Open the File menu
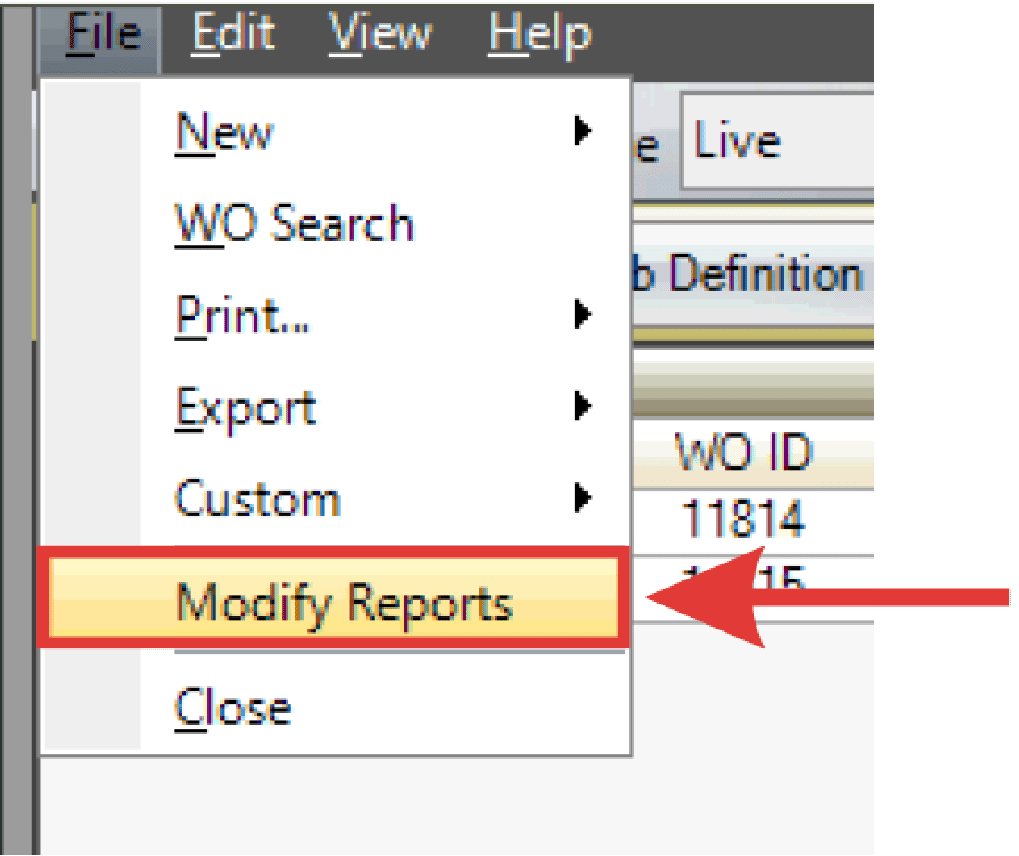The image size is (1019, 856). [103, 35]
